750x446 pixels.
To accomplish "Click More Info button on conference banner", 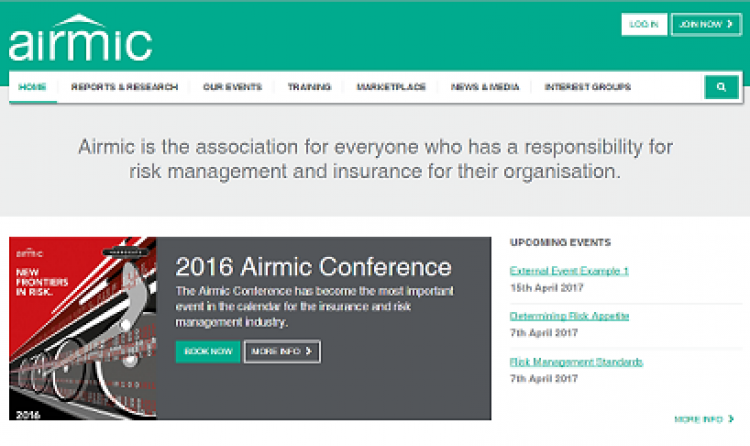I will click(282, 352).
